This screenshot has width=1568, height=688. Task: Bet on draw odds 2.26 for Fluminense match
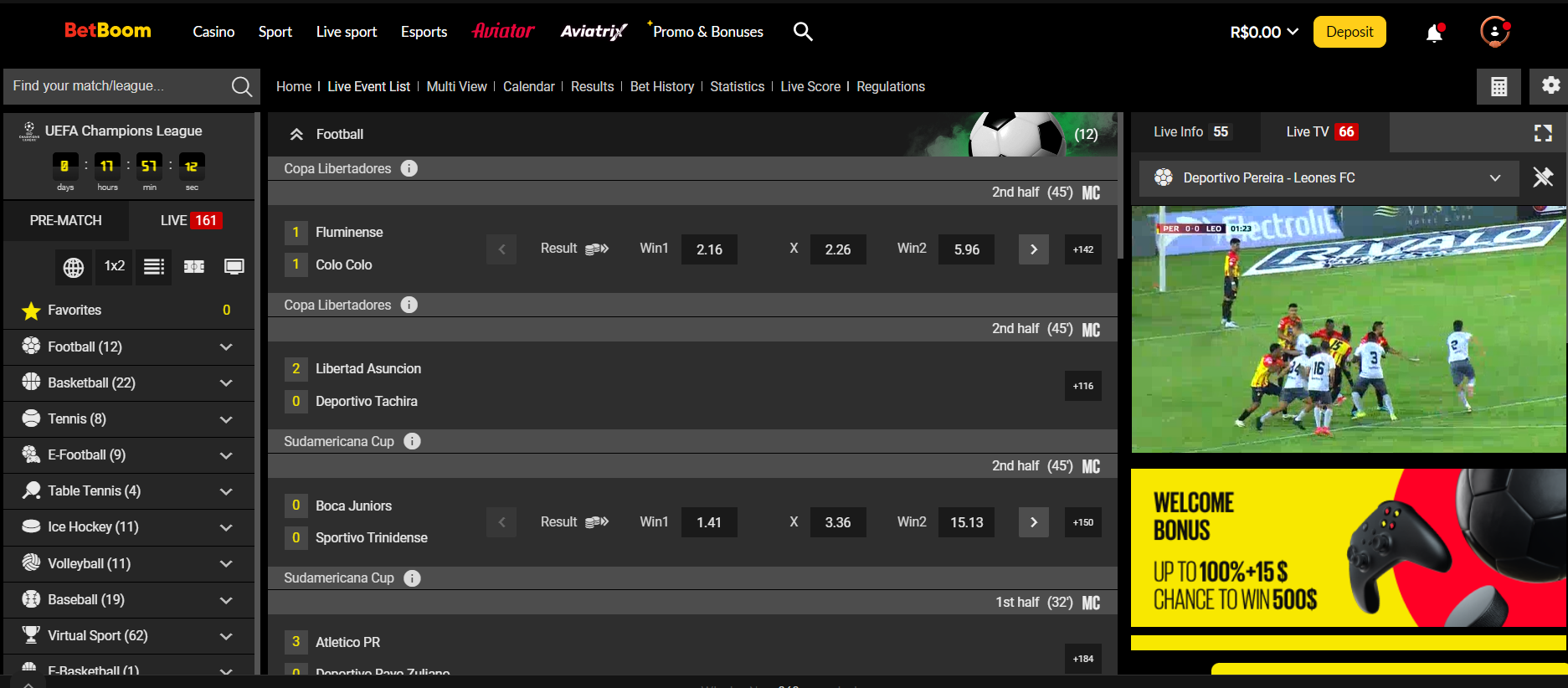click(x=838, y=249)
